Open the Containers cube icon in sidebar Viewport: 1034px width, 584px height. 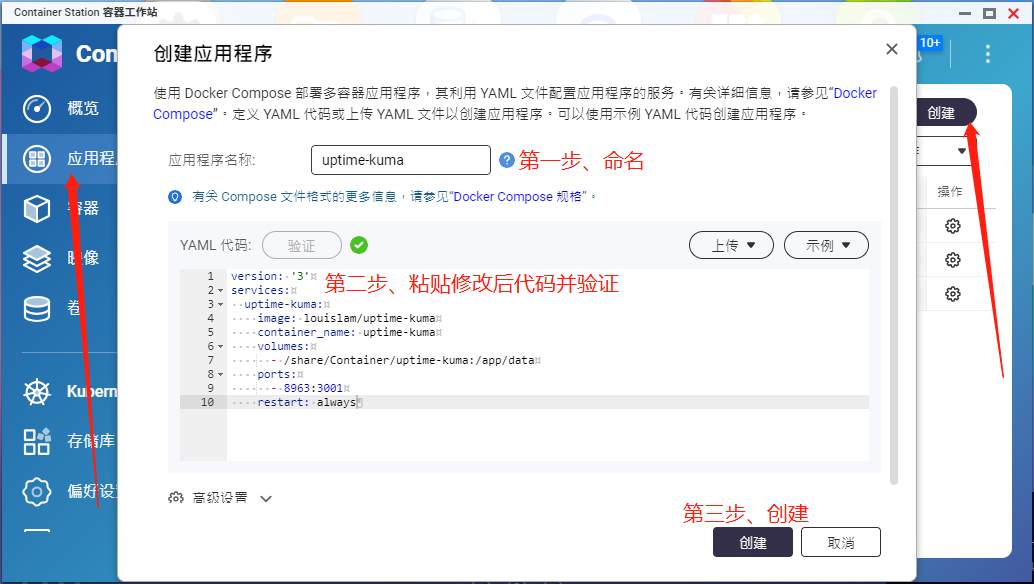click(37, 209)
